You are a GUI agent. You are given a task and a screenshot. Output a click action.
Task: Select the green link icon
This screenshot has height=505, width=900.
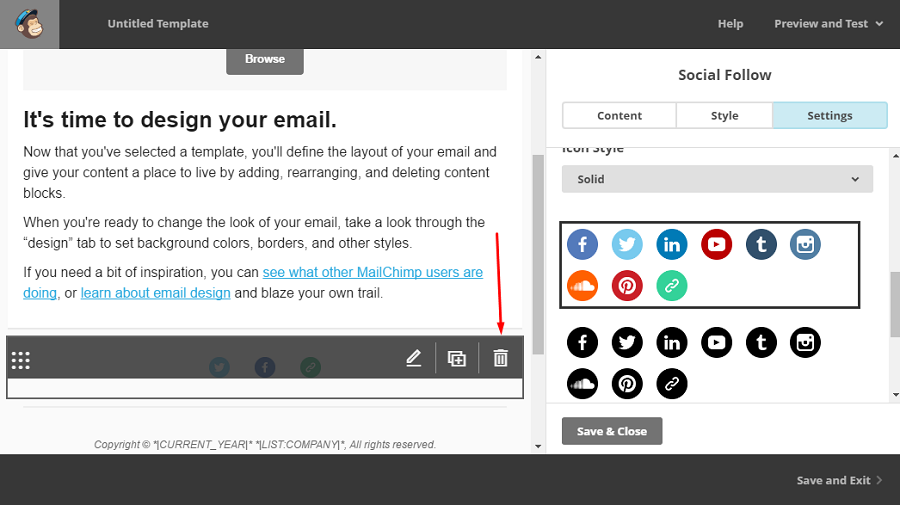coord(672,285)
